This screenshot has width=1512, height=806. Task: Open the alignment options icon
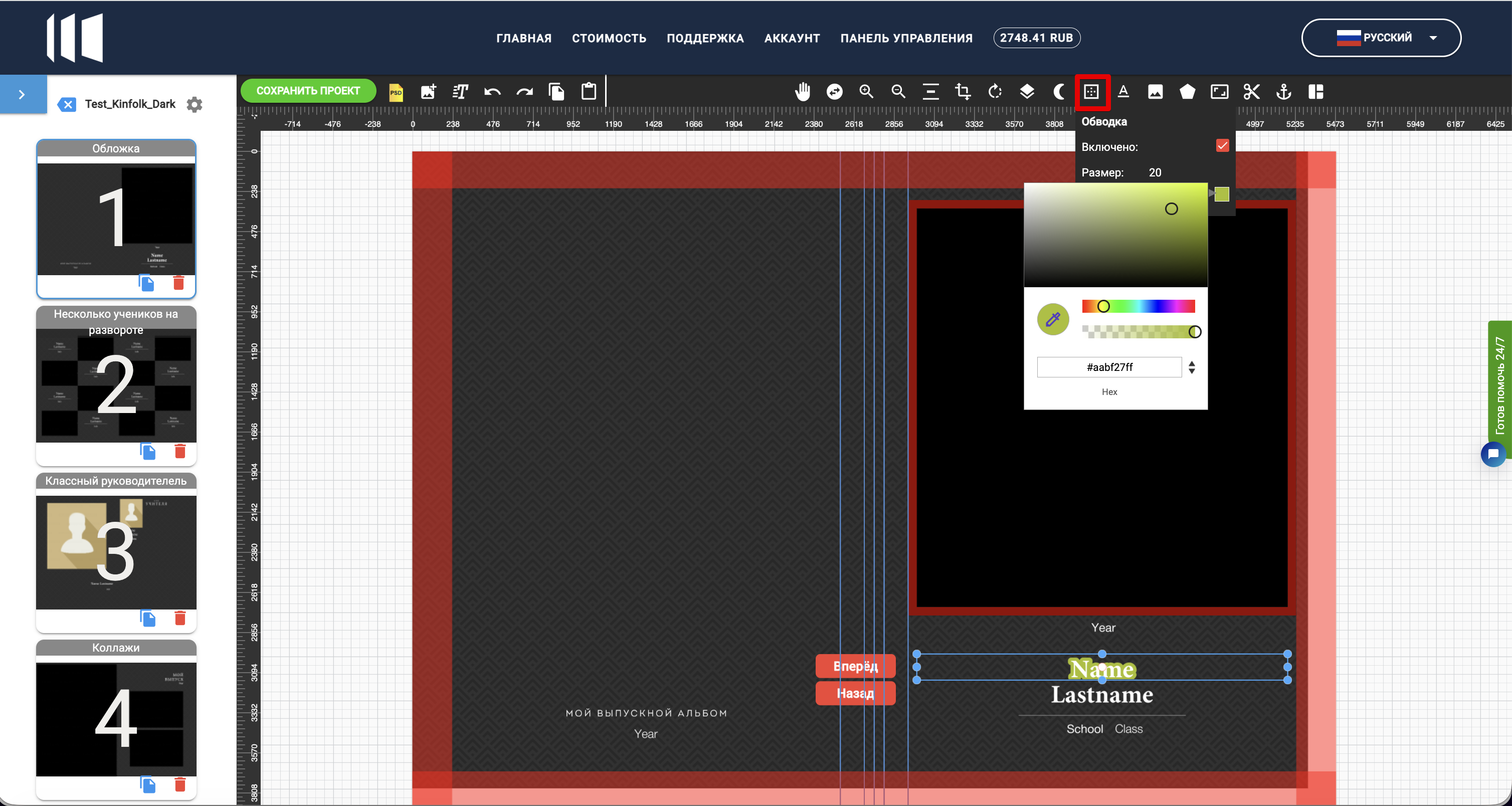[931, 92]
